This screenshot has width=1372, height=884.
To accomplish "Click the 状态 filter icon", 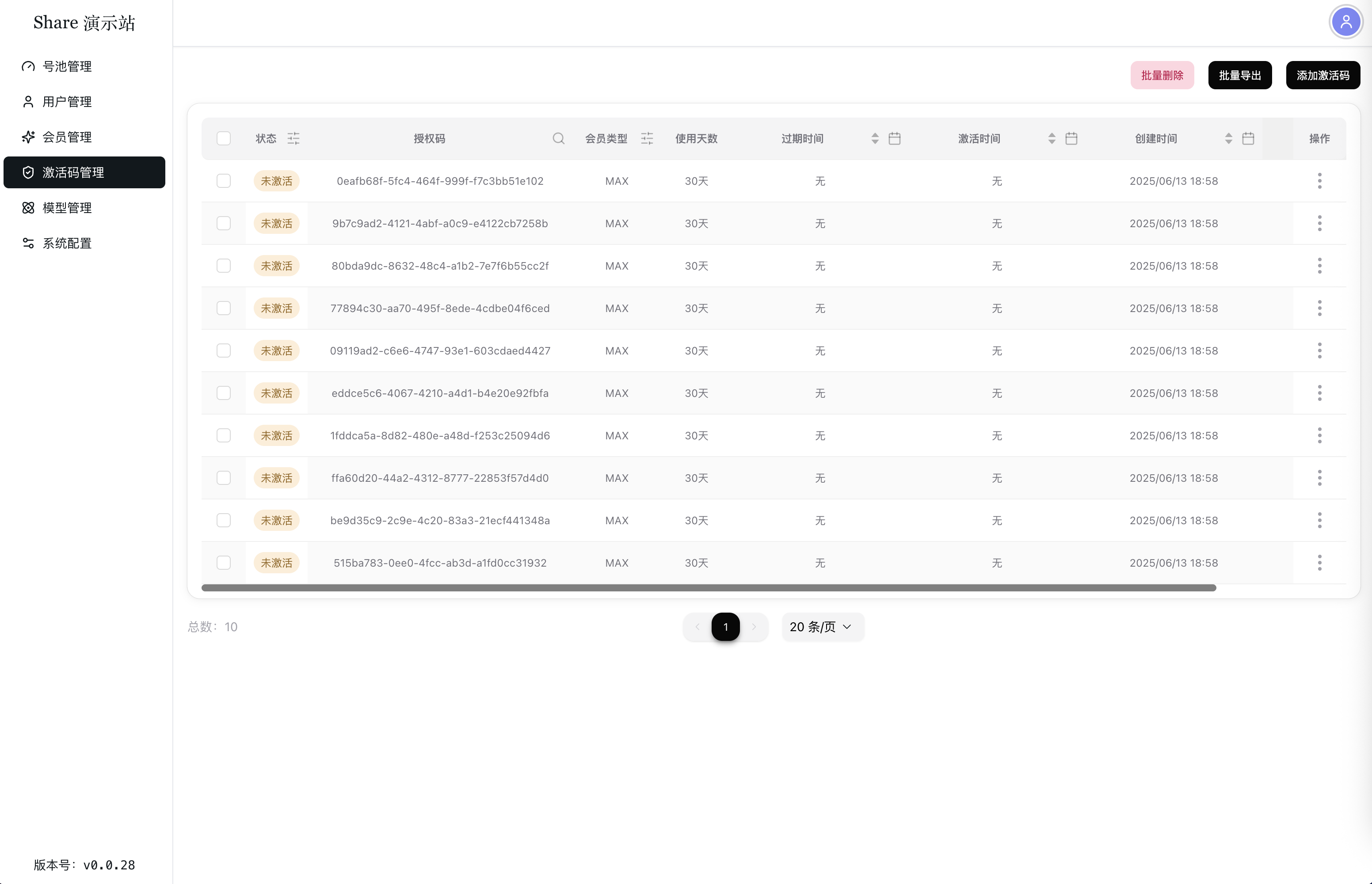I will tap(293, 138).
